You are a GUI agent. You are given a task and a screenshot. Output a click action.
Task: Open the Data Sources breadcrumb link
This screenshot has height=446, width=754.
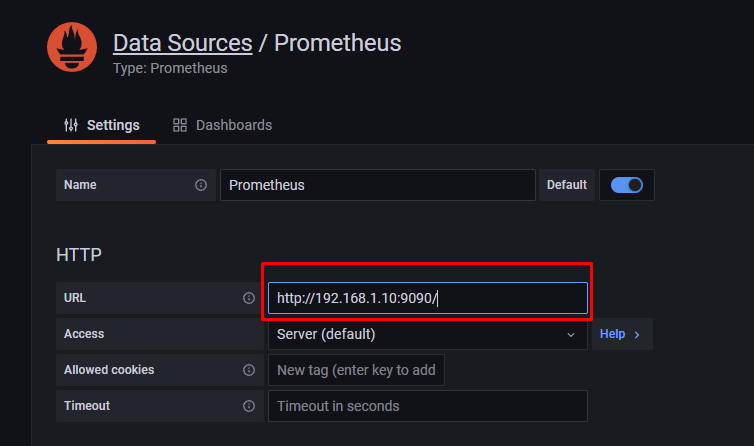pyautogui.click(x=182, y=43)
